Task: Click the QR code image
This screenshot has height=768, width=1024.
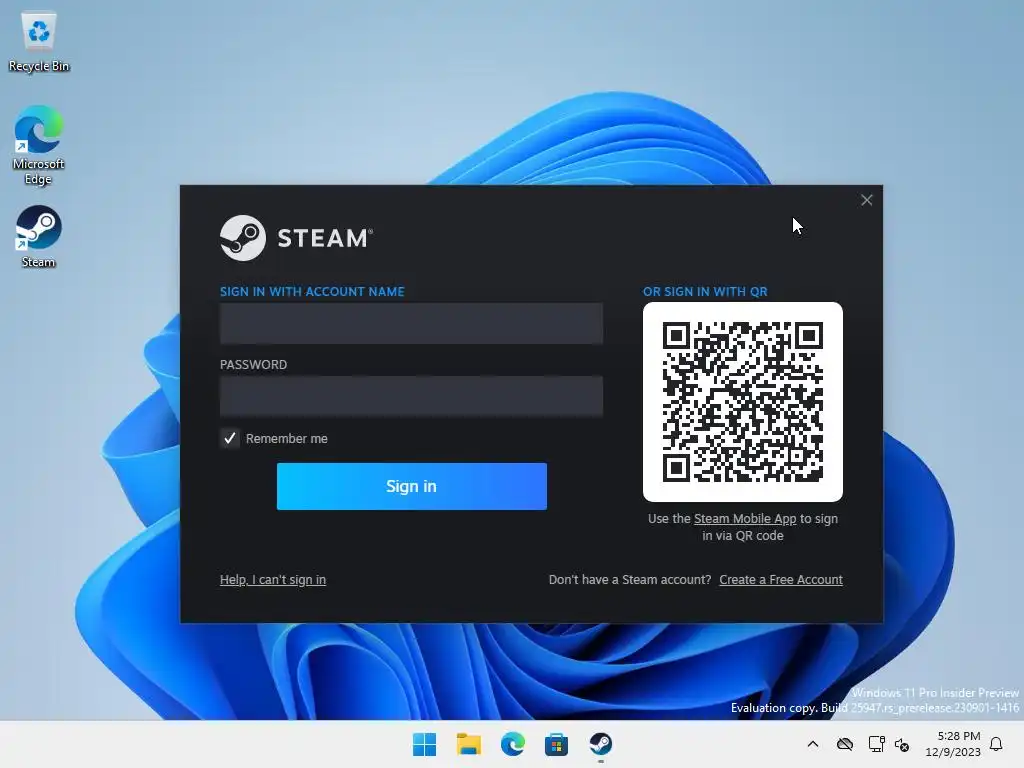Action: [743, 402]
